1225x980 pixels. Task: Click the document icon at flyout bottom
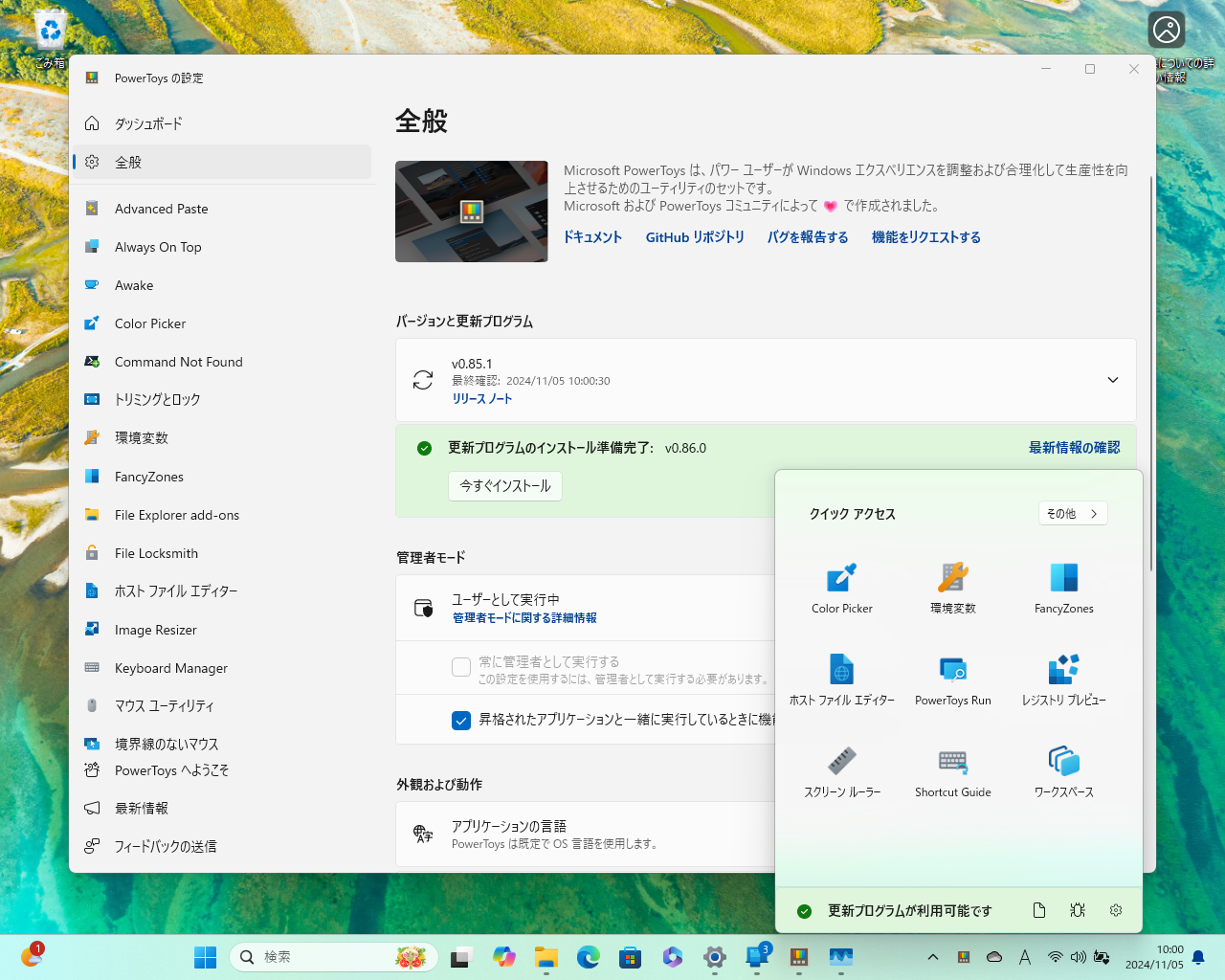coord(1039,910)
